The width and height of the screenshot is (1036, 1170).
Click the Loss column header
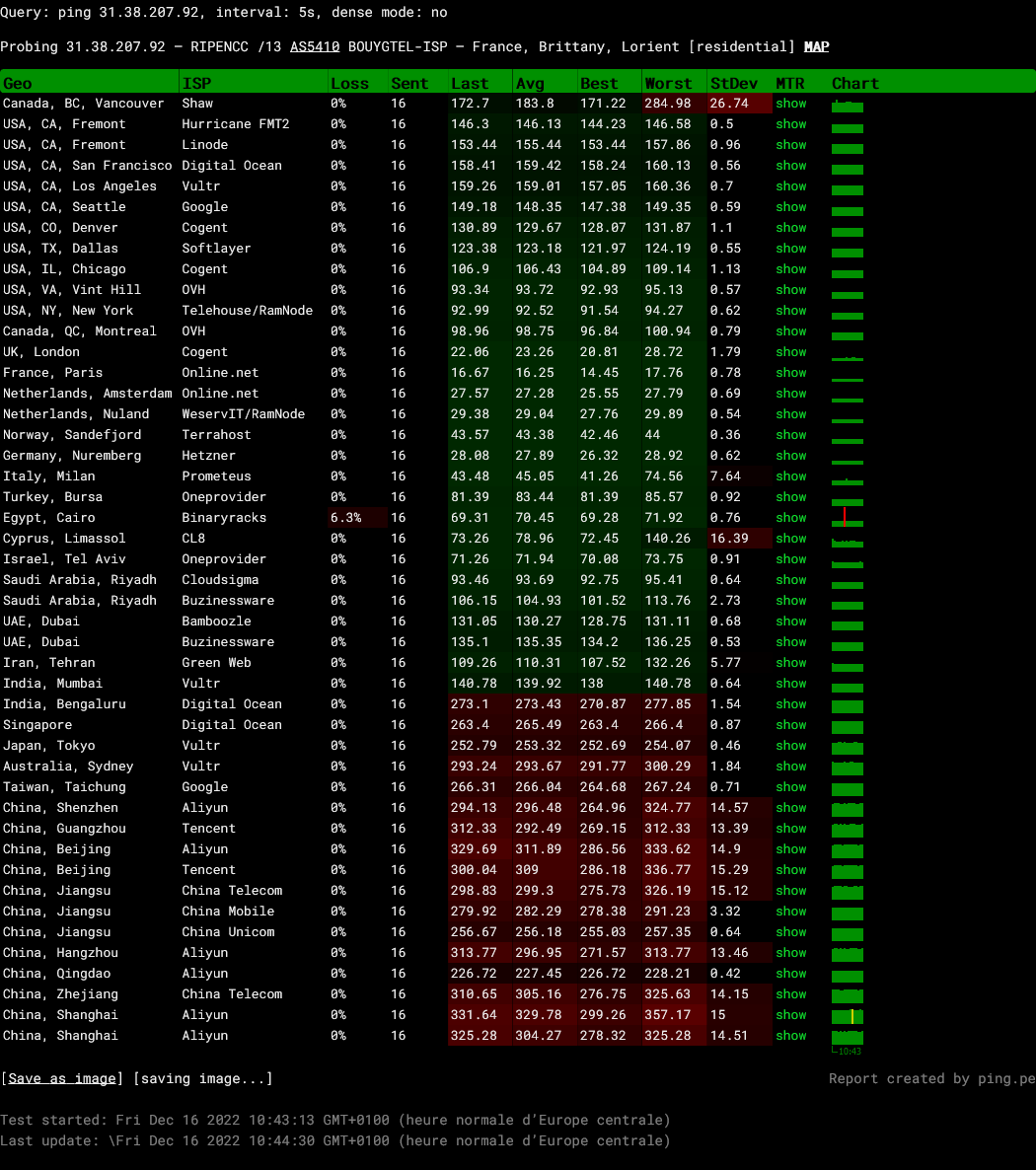coord(349,83)
